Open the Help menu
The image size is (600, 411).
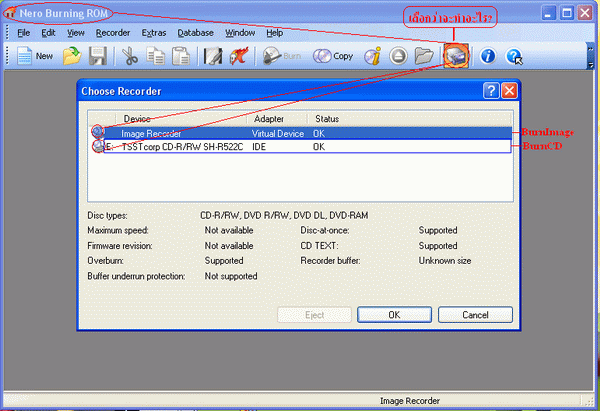tap(274, 33)
